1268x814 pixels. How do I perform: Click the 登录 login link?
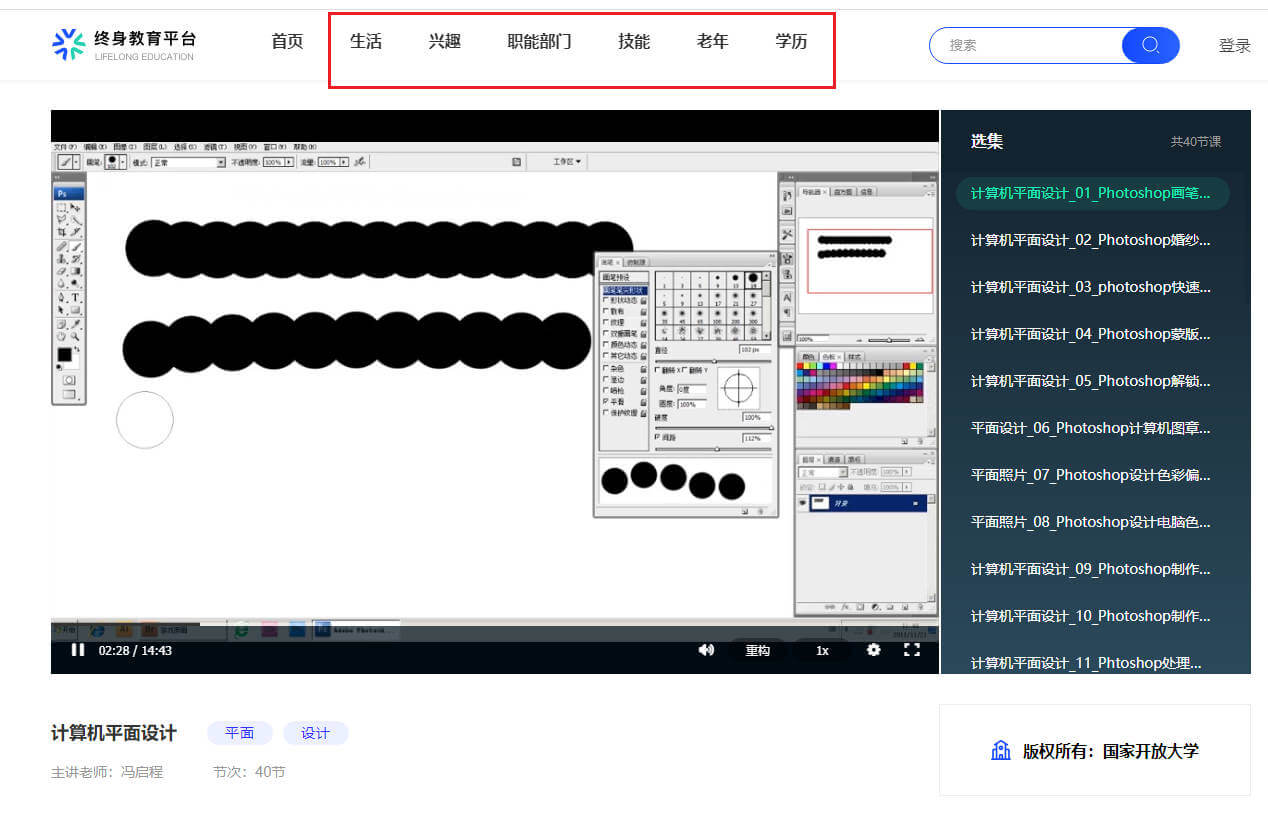(1234, 46)
